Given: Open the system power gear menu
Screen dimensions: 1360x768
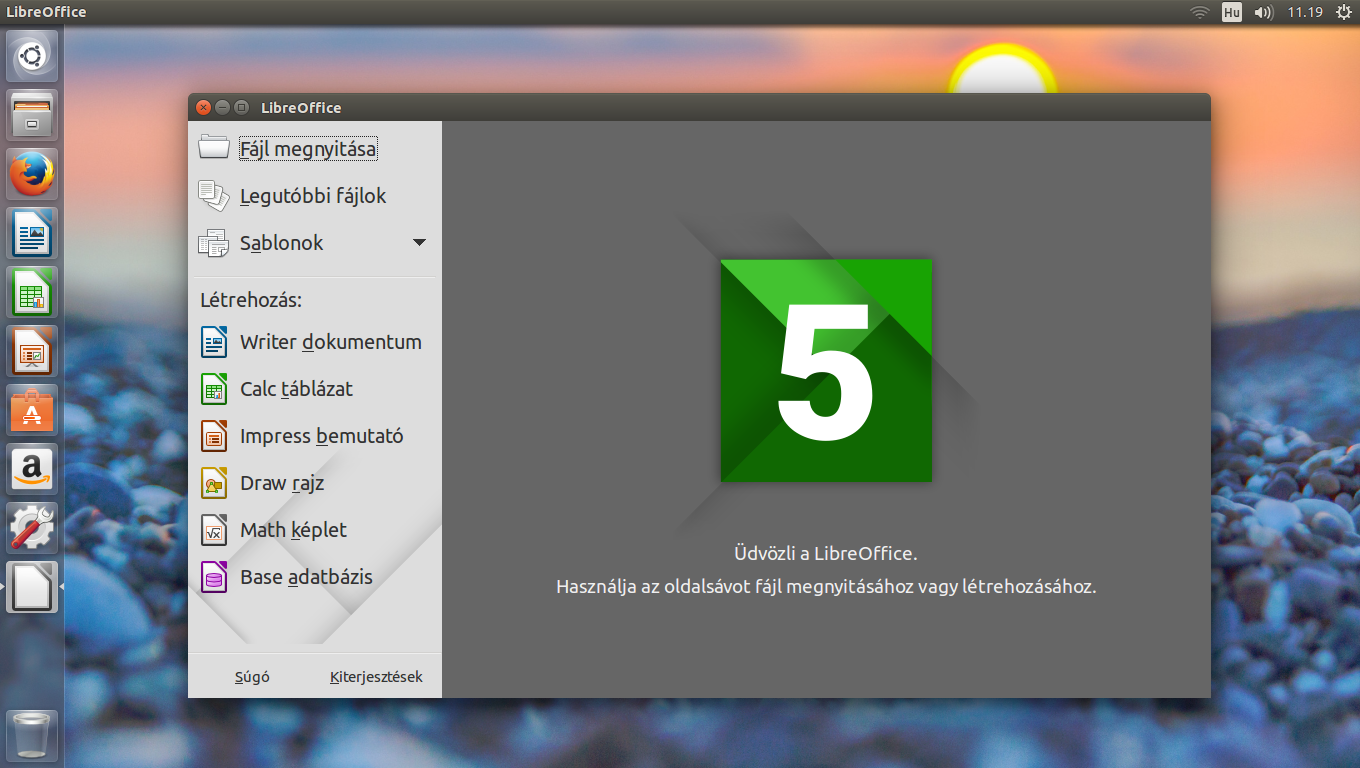Looking at the screenshot, I should point(1343,12).
